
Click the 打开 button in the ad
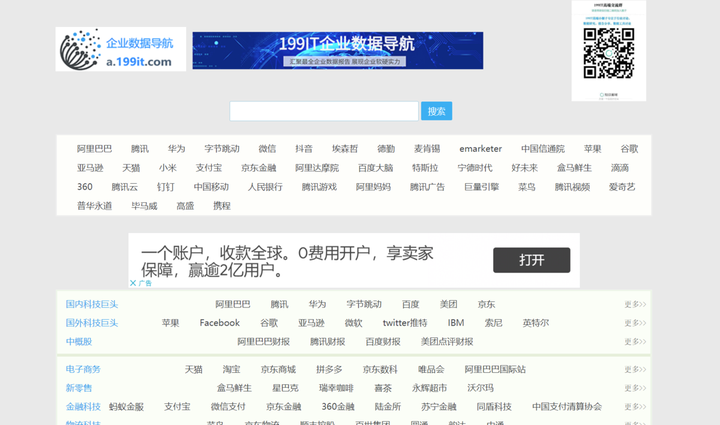532,260
